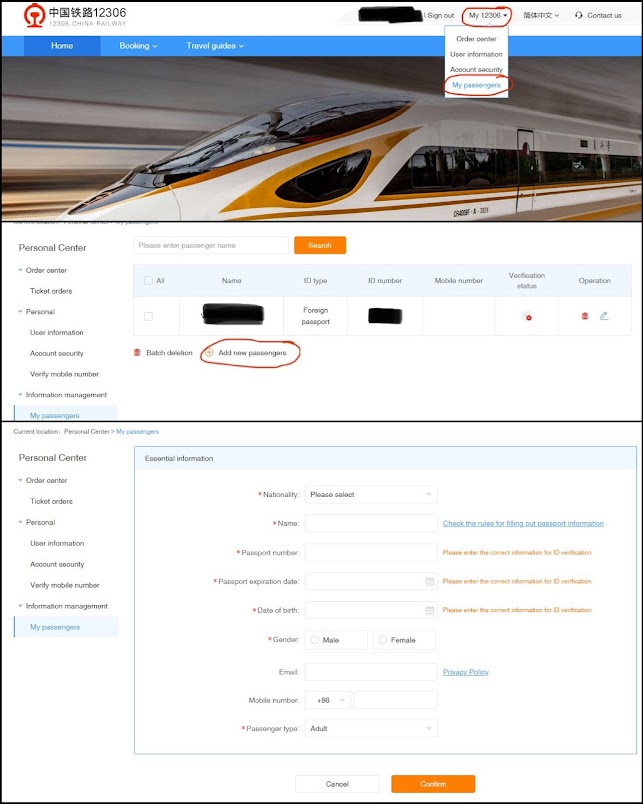This screenshot has width=643, height=804.
Task: Click the red delete passenger trash icon
Action: [585, 316]
